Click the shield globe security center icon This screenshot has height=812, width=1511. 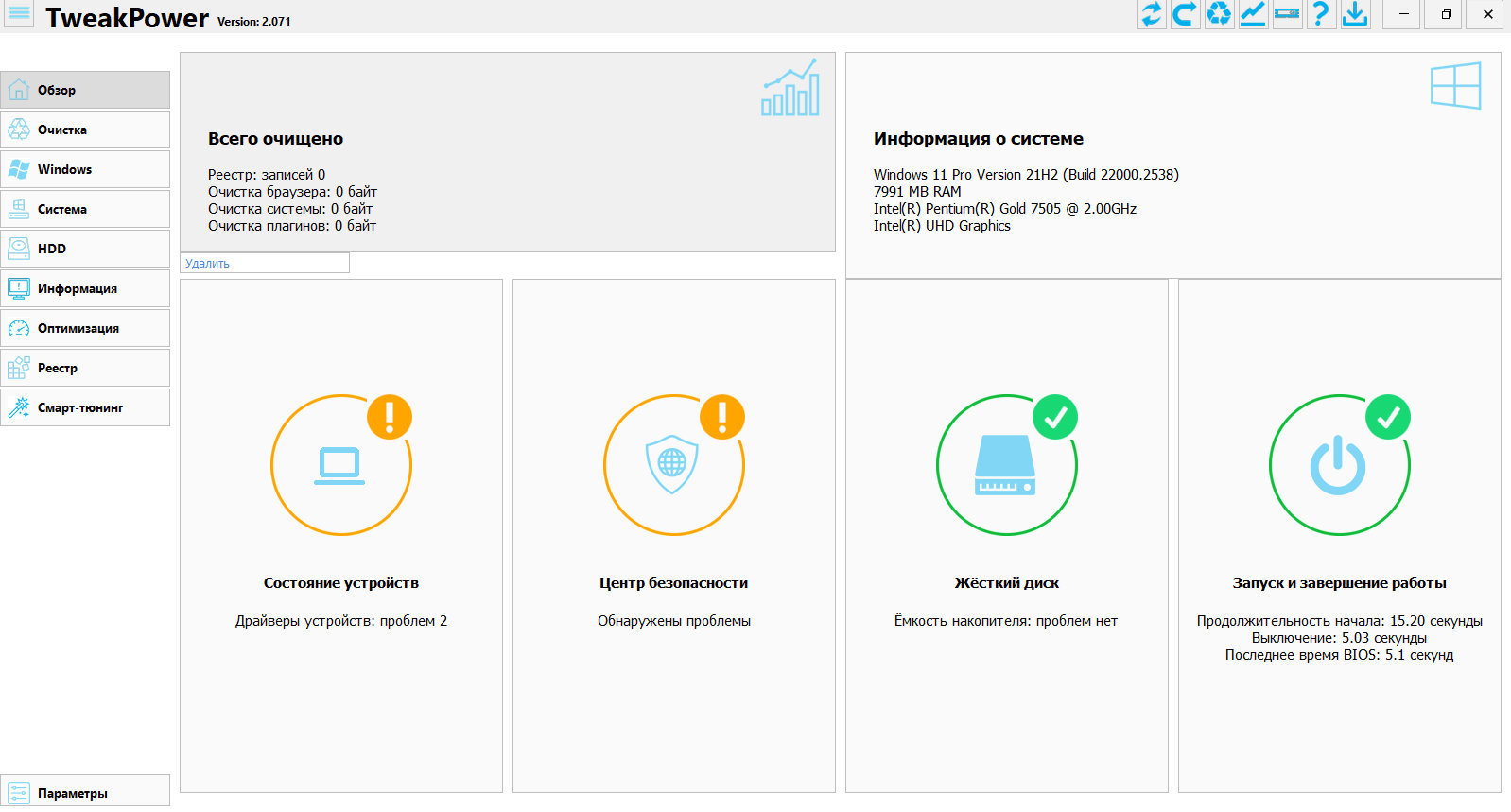672,465
